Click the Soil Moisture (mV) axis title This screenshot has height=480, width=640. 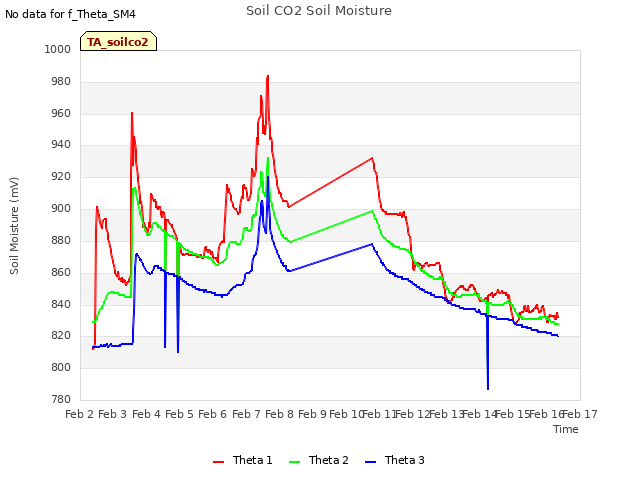14,226
